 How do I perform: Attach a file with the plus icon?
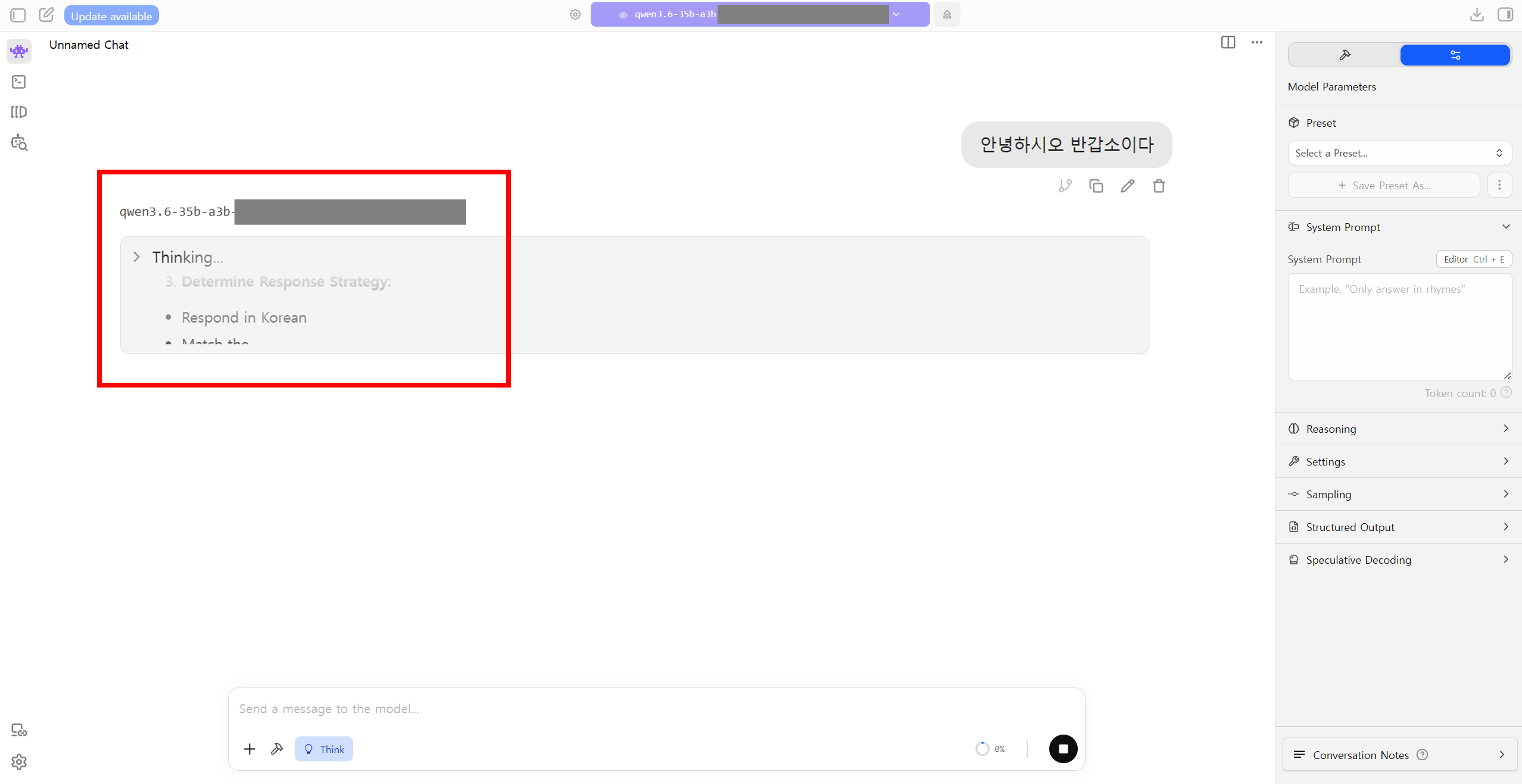click(249, 749)
